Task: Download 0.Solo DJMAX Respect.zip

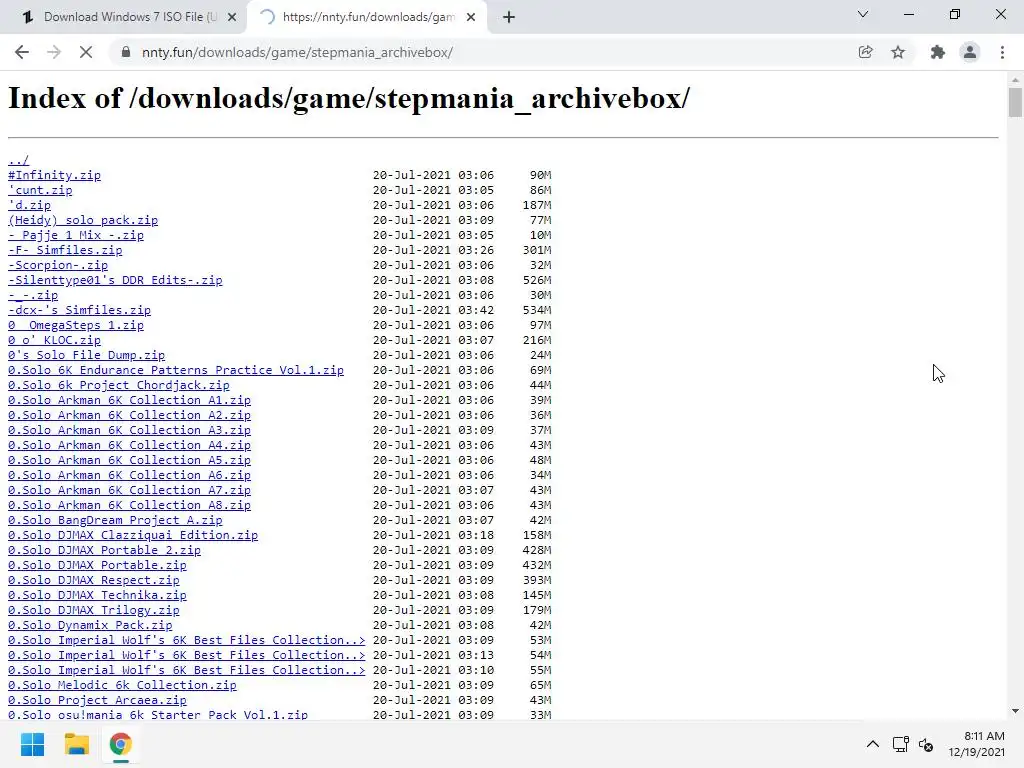Action: pyautogui.click(x=93, y=581)
